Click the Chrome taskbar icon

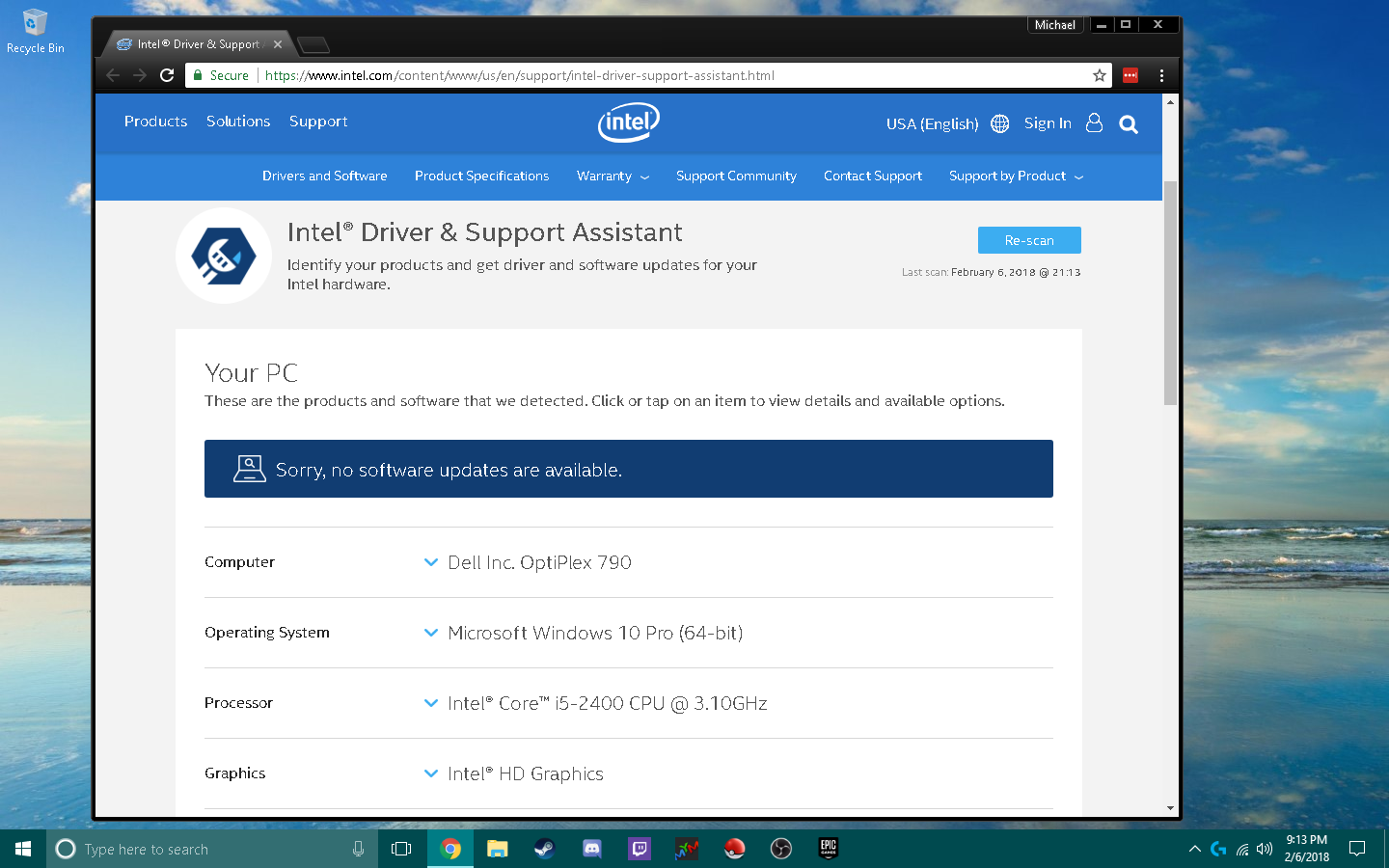click(x=450, y=849)
